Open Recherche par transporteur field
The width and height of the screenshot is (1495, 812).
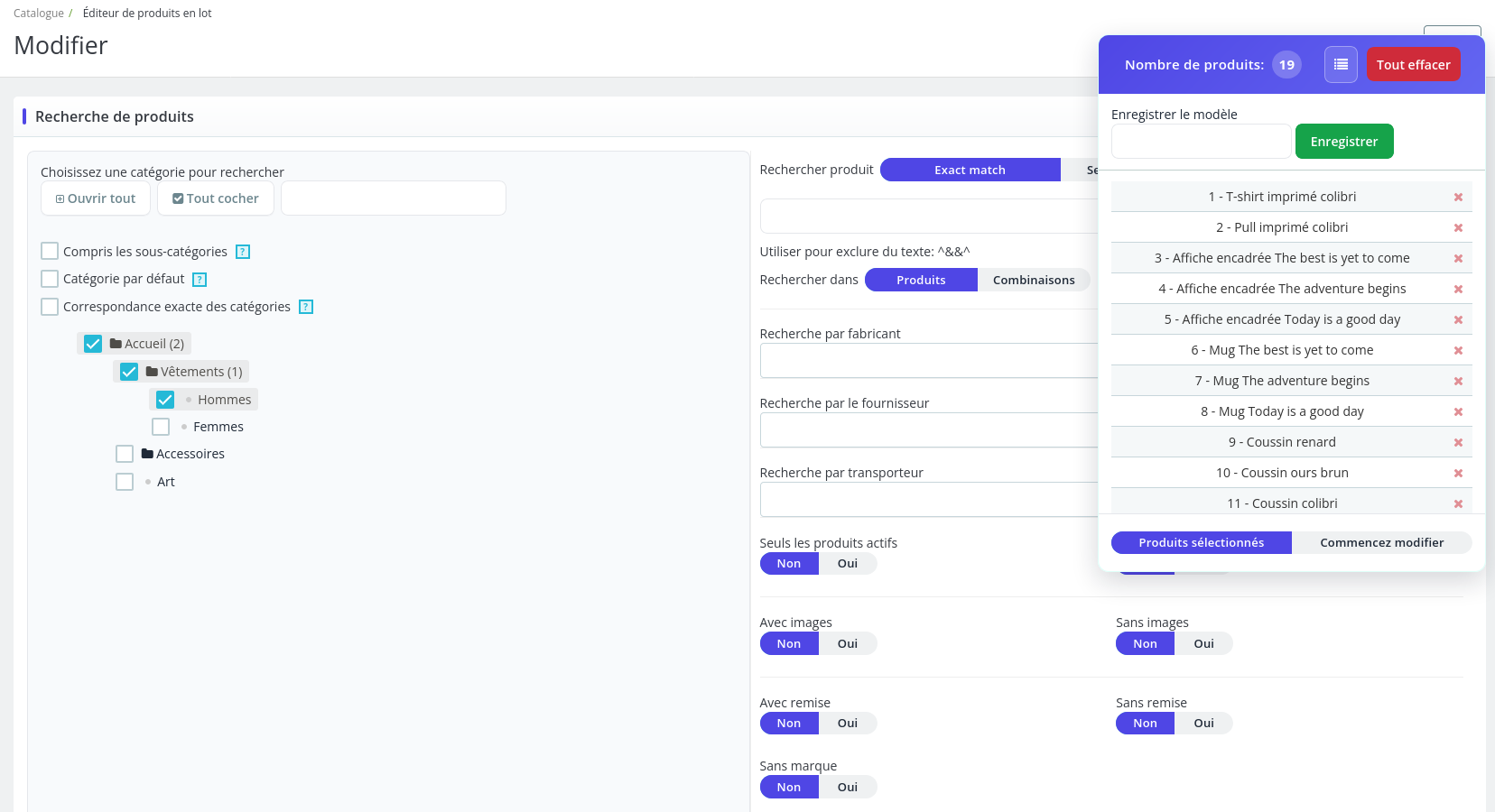(929, 500)
